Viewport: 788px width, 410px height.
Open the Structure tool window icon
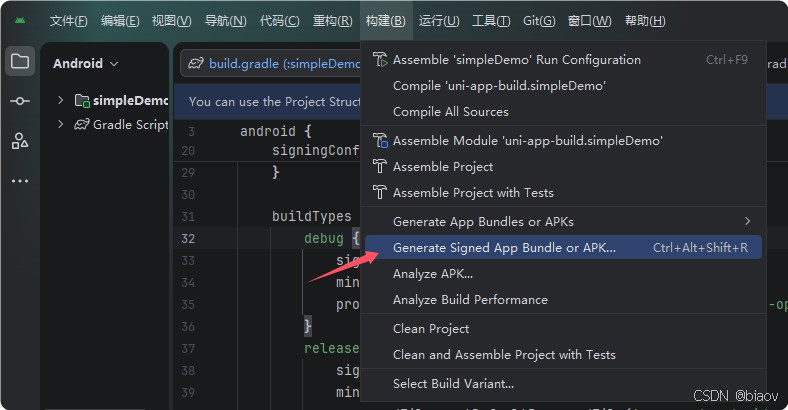(20, 141)
